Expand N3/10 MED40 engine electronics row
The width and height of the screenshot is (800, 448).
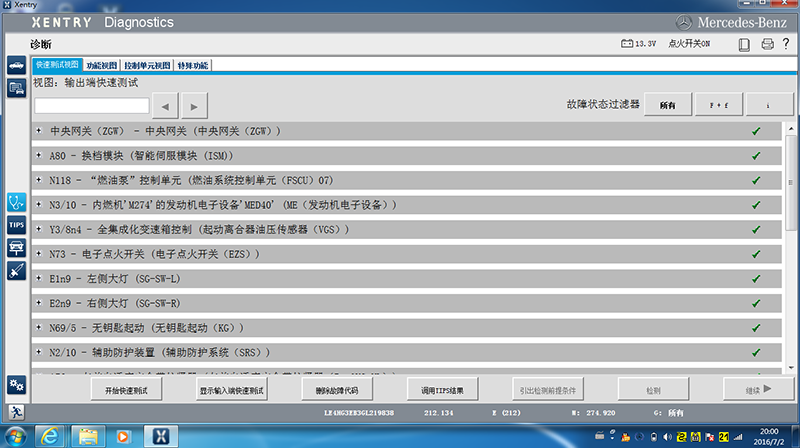39,205
